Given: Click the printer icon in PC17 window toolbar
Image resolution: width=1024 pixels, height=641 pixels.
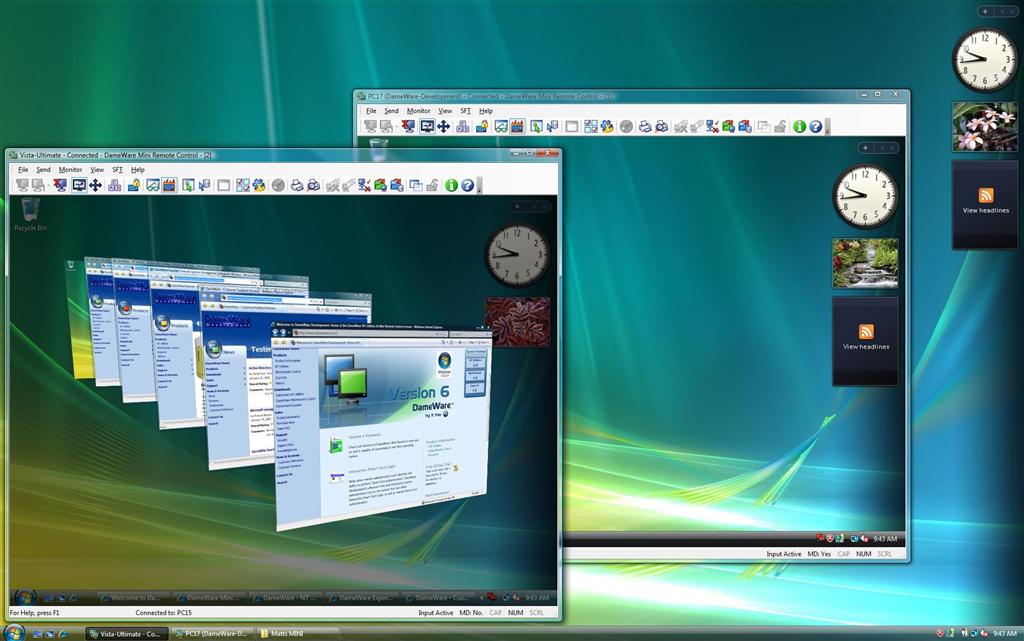Looking at the screenshot, I should tap(646, 126).
